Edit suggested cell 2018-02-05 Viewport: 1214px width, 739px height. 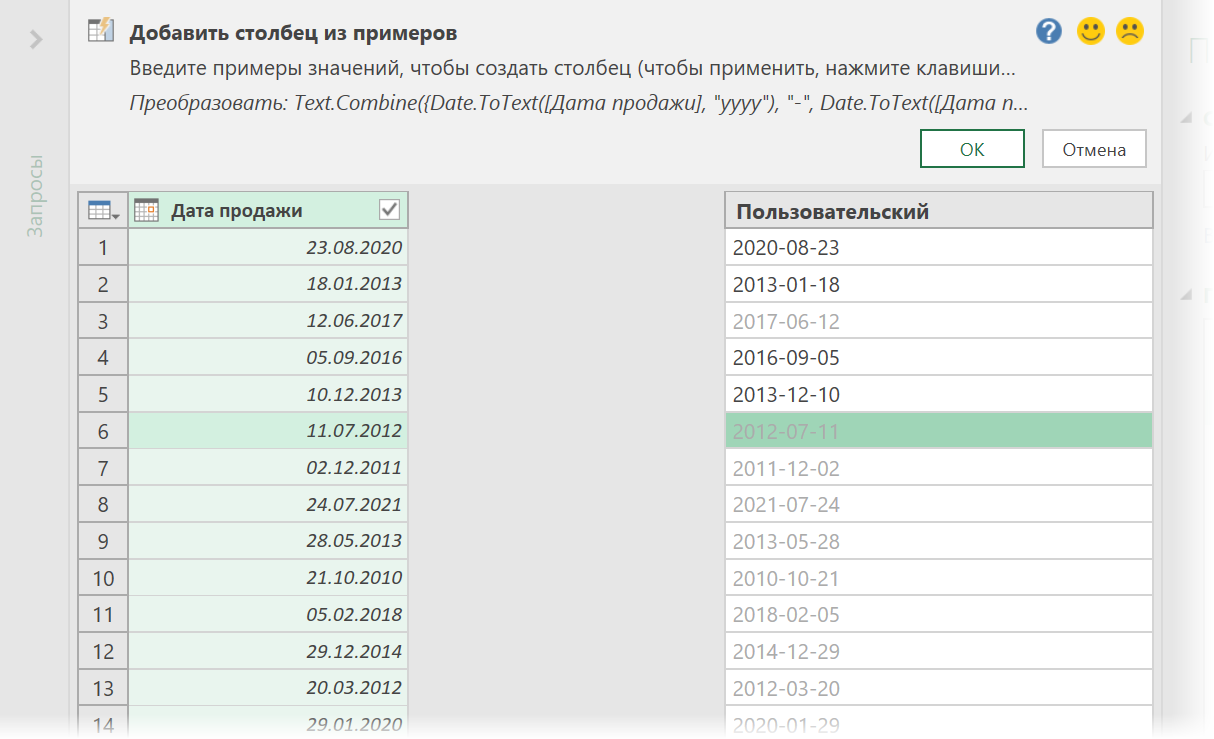(939, 615)
